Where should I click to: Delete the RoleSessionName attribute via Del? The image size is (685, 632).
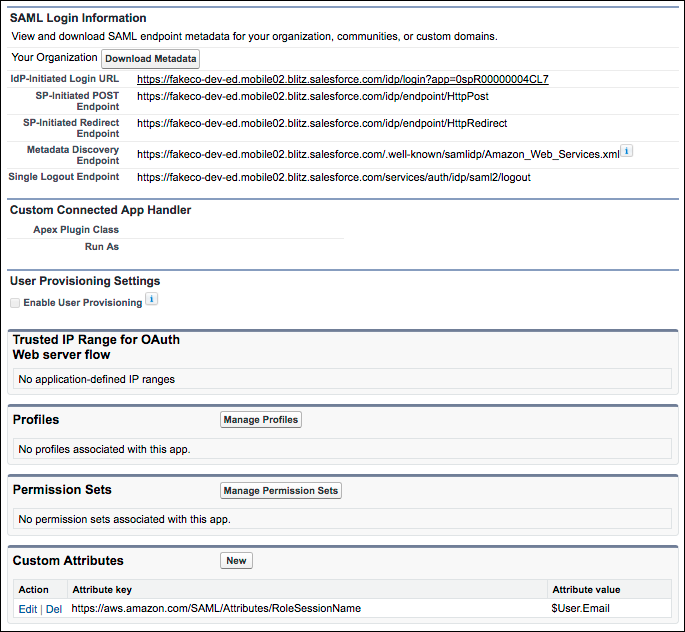pyautogui.click(x=53, y=608)
